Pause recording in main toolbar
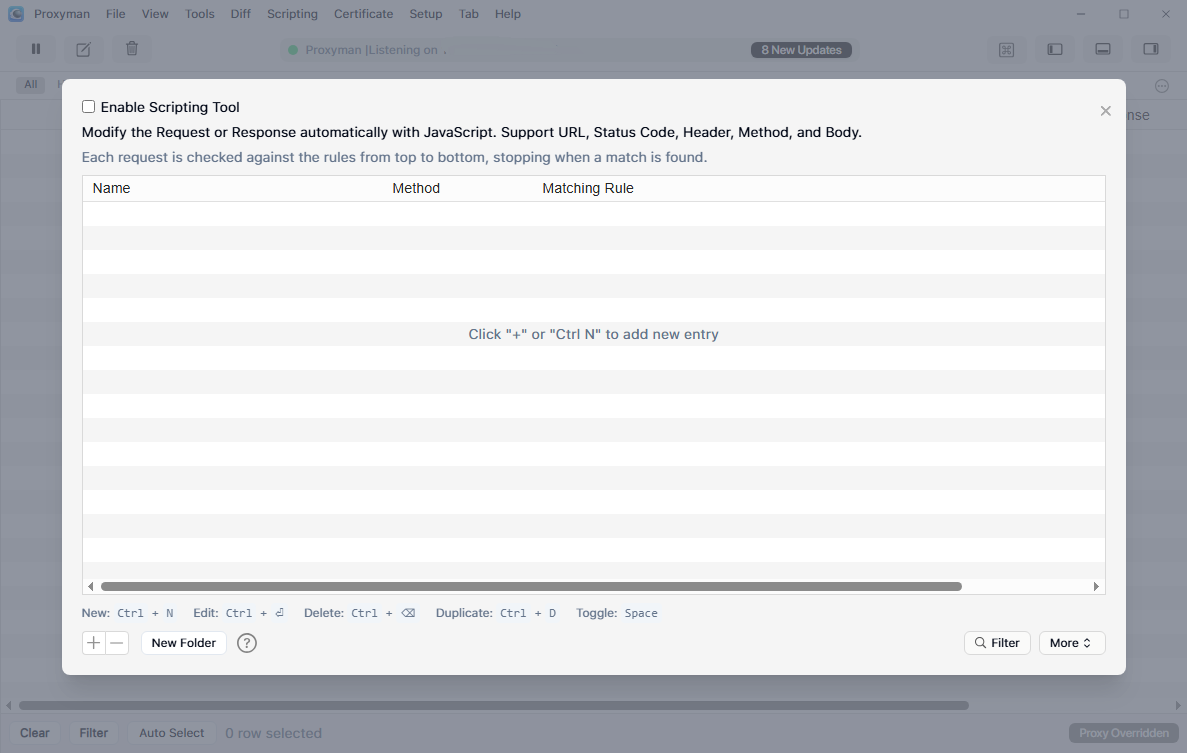The height and width of the screenshot is (753, 1187). pos(36,49)
